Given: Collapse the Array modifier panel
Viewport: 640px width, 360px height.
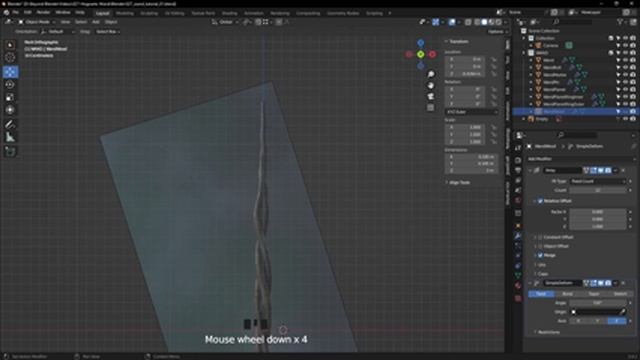Looking at the screenshot, I should pyautogui.click(x=530, y=170).
